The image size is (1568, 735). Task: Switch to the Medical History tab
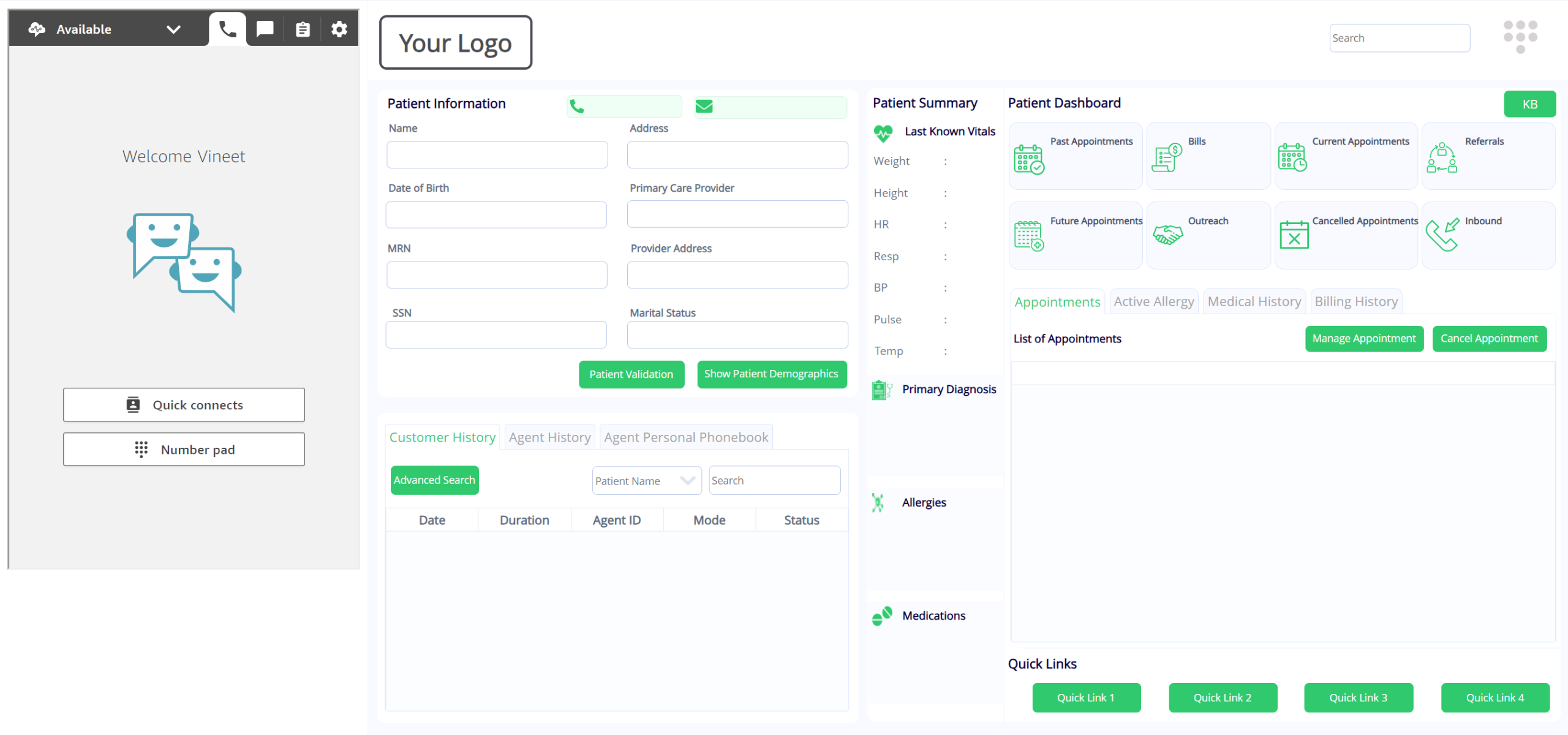tap(1254, 301)
